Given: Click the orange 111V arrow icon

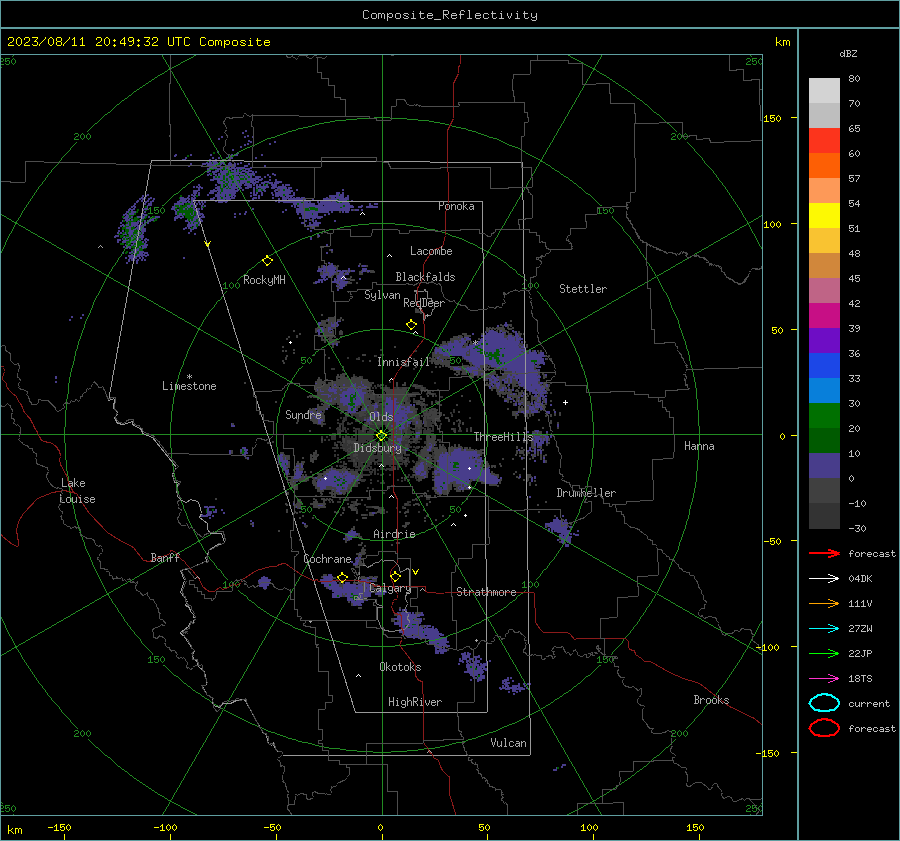Looking at the screenshot, I should [x=824, y=603].
